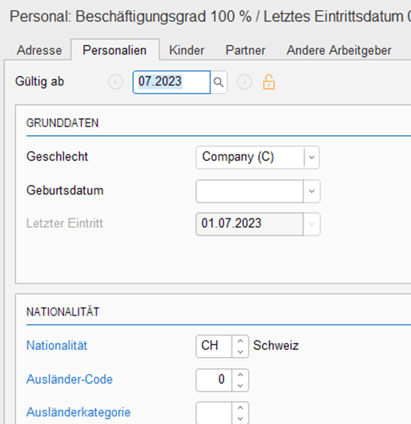Open the Geburtsdatum date dropdown

point(311,191)
